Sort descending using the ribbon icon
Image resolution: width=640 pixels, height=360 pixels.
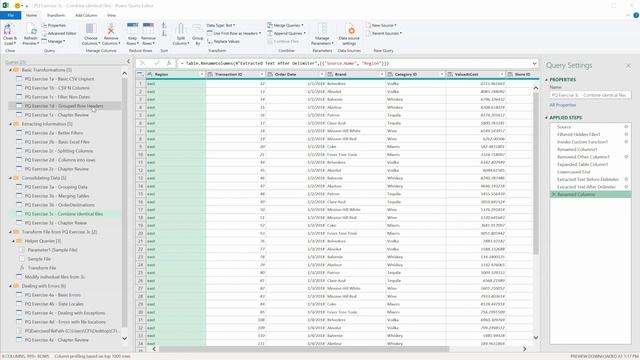pos(164,33)
